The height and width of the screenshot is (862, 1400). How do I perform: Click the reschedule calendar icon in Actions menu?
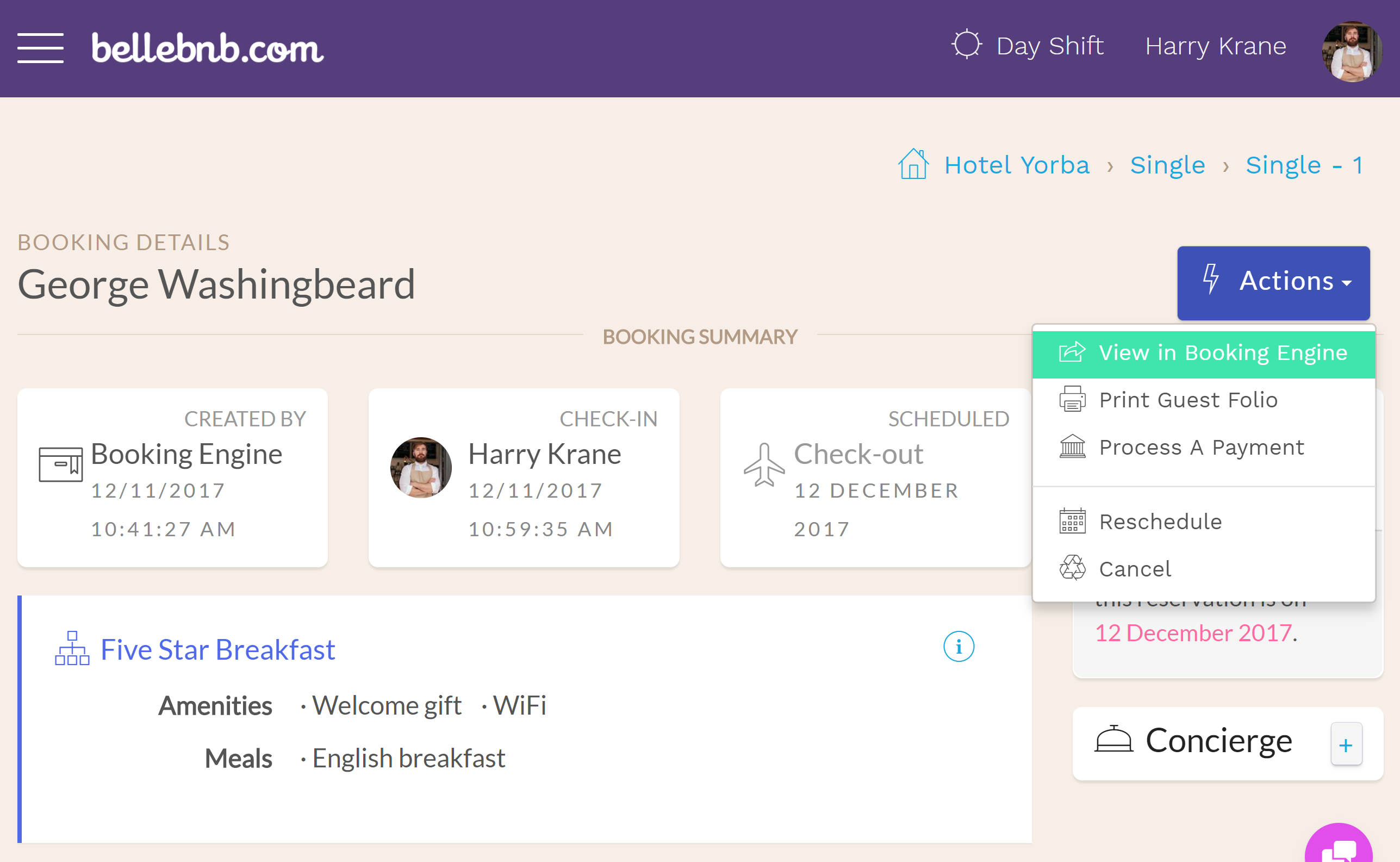(x=1073, y=520)
